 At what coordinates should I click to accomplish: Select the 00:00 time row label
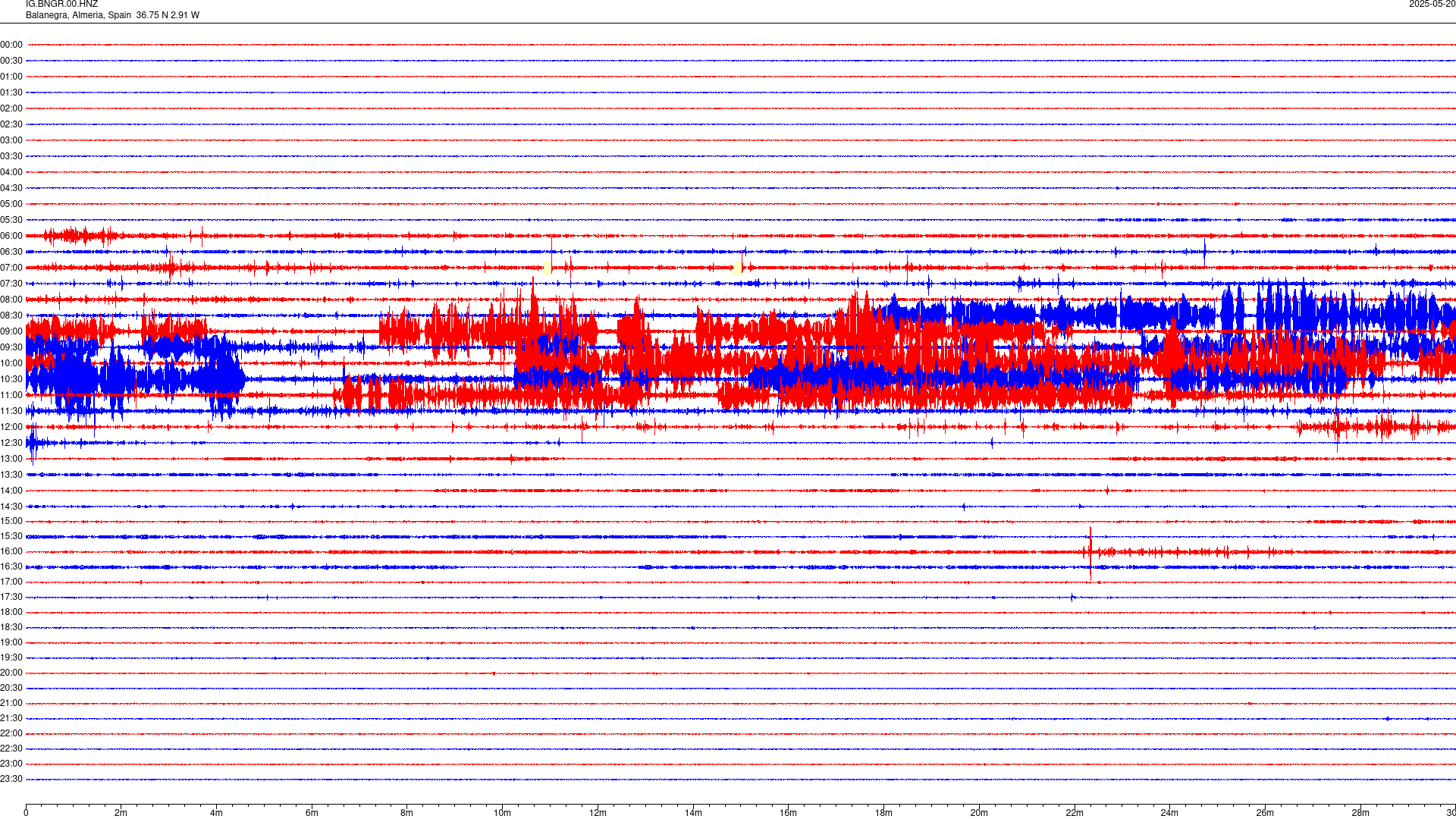pyautogui.click(x=11, y=45)
